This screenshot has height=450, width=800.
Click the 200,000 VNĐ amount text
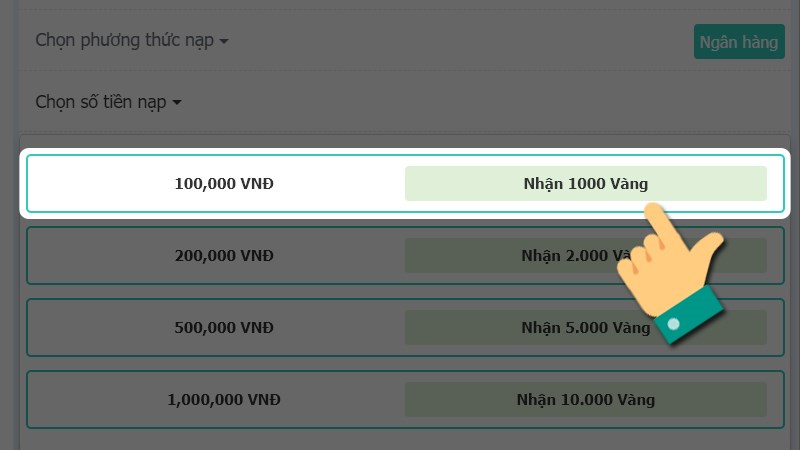click(x=224, y=256)
